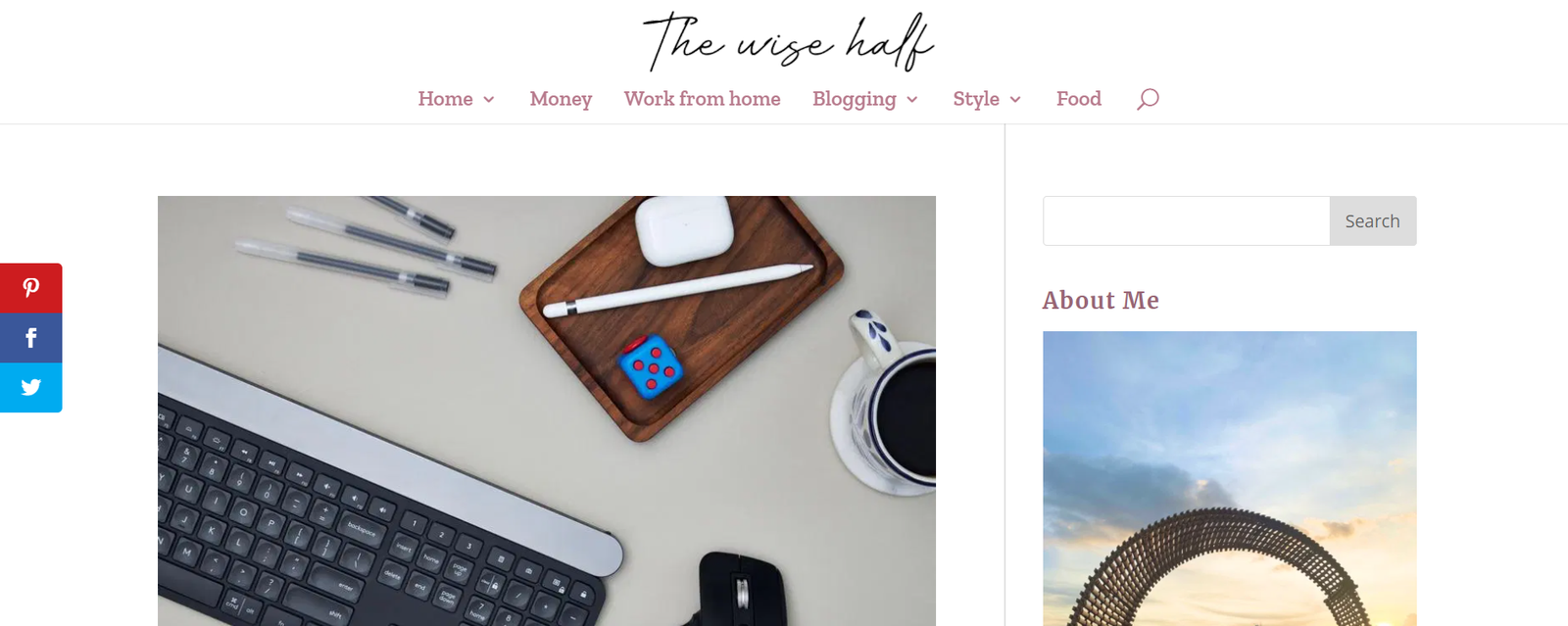The height and width of the screenshot is (626, 1568).
Task: Share this post on Facebook
Action: pyautogui.click(x=30, y=338)
